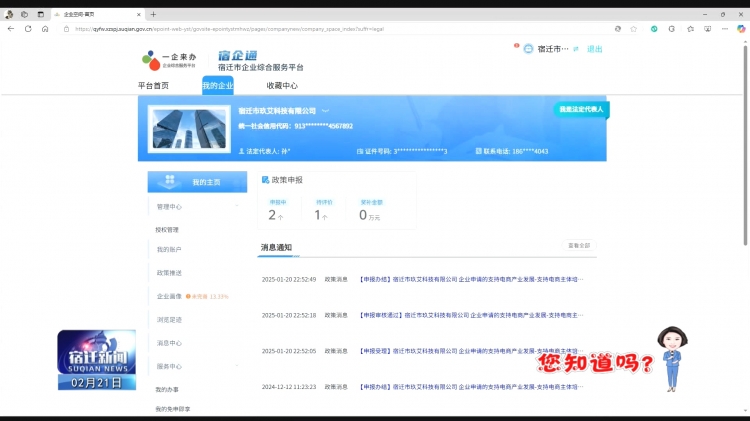Select the 我的企业 tab
This screenshot has height=421, width=750.
tap(218, 85)
